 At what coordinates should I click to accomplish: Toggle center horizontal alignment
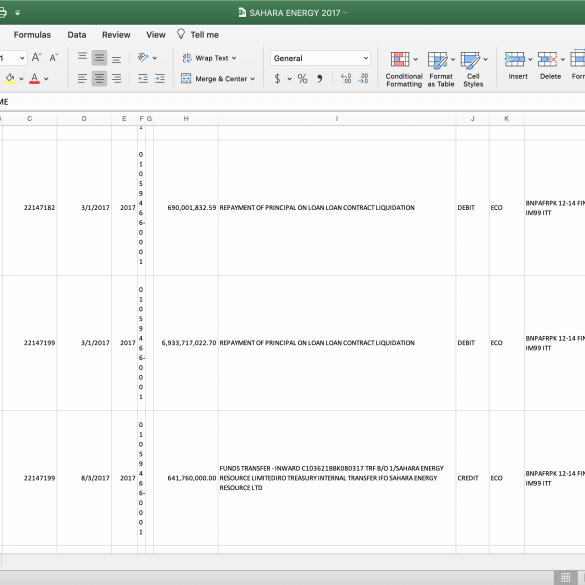point(99,78)
